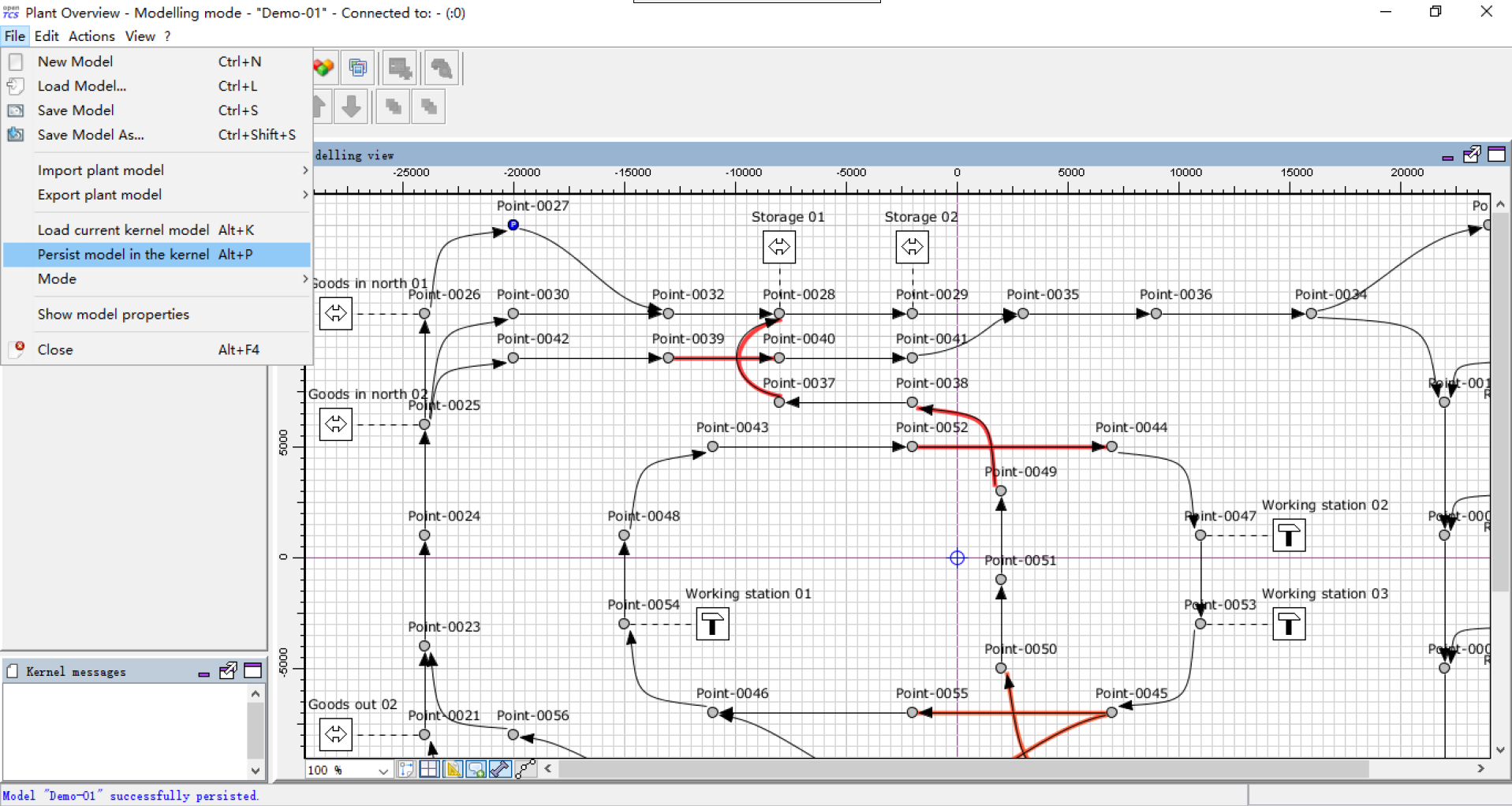Select Show model properties
1512x806 pixels.
point(157,315)
